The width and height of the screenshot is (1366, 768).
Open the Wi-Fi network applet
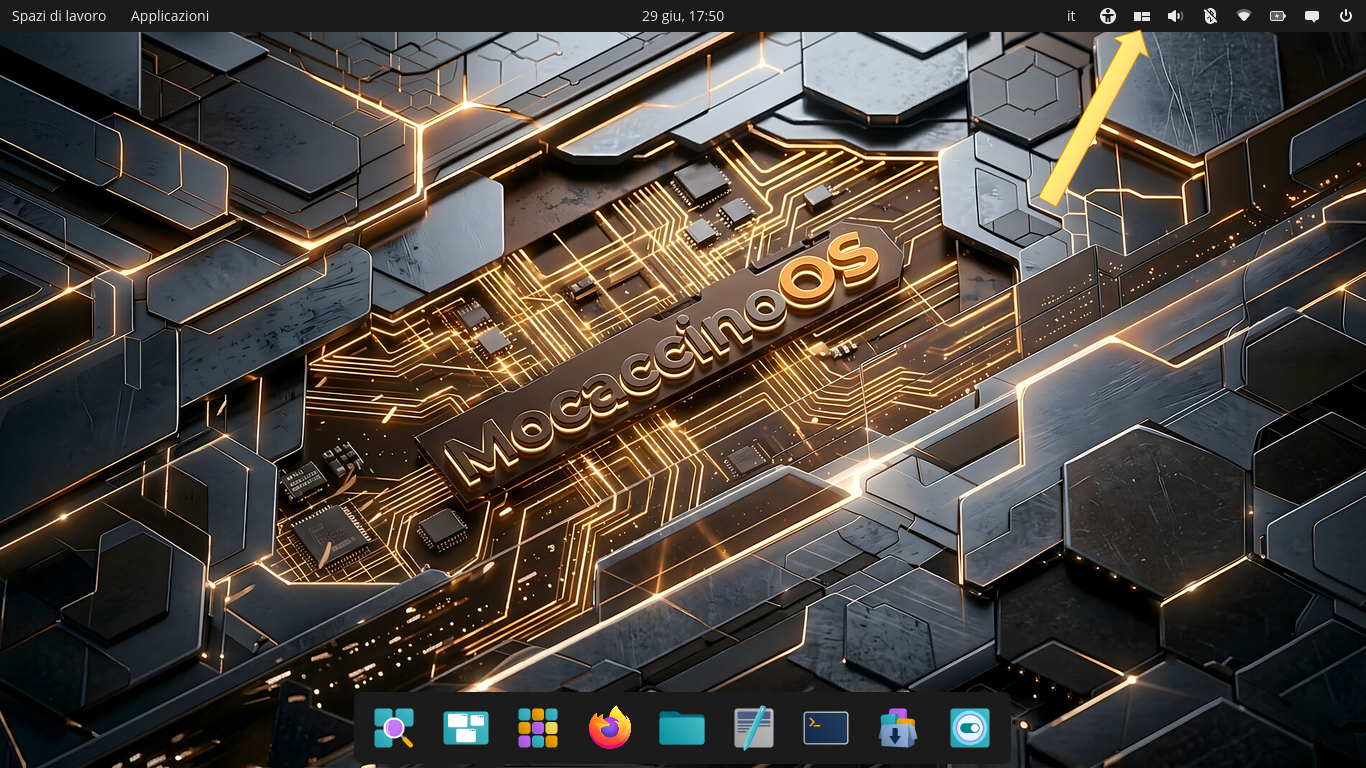pyautogui.click(x=1244, y=16)
